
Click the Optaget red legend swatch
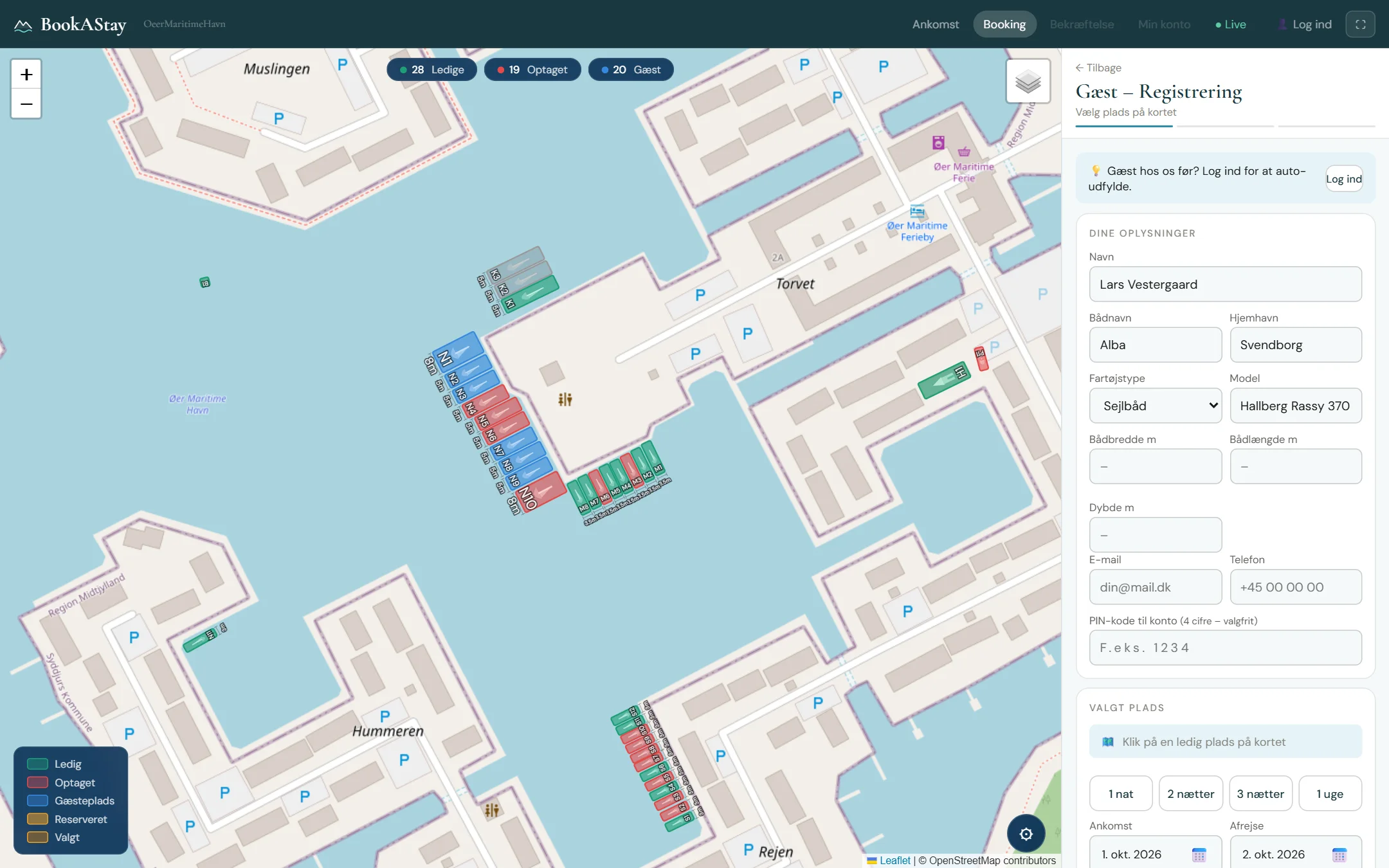(x=38, y=782)
